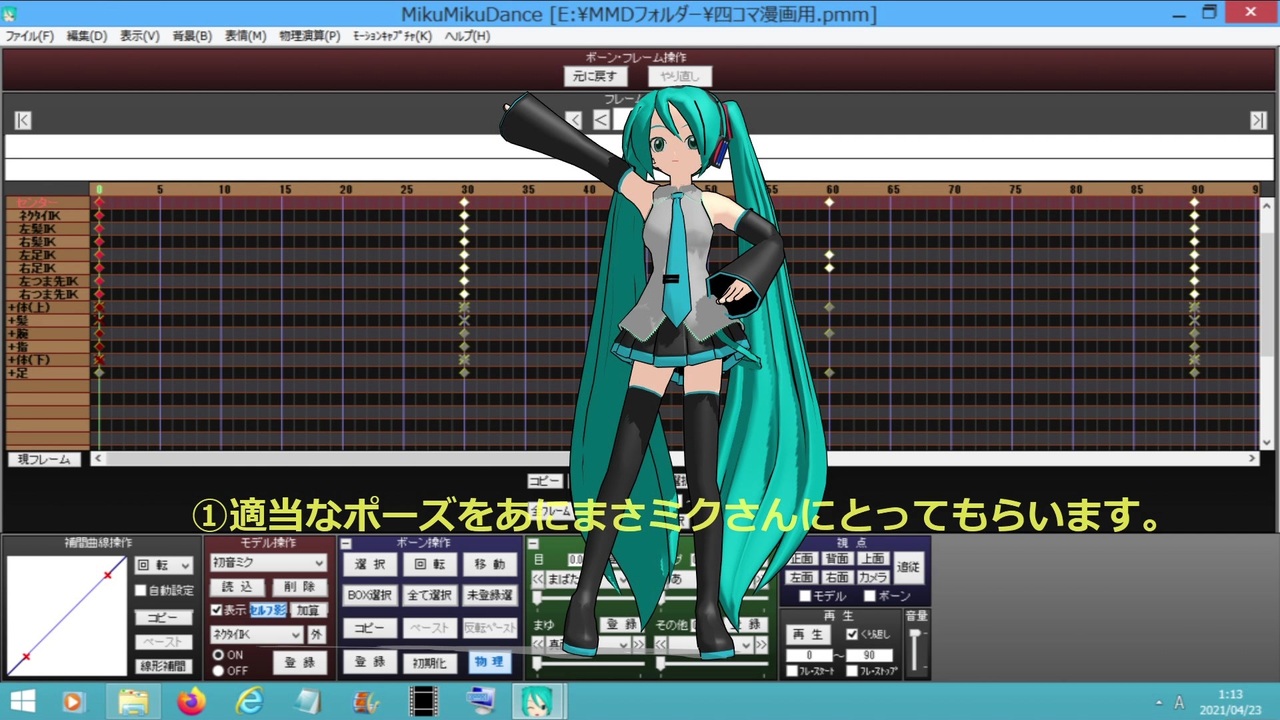Click the 現フレーム button
Image resolution: width=1280 pixels, height=720 pixels.
pos(44,460)
